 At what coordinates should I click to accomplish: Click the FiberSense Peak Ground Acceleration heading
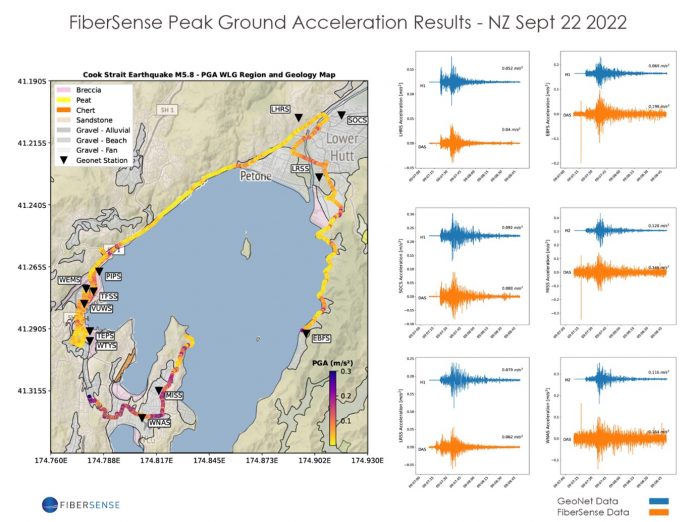tap(348, 22)
